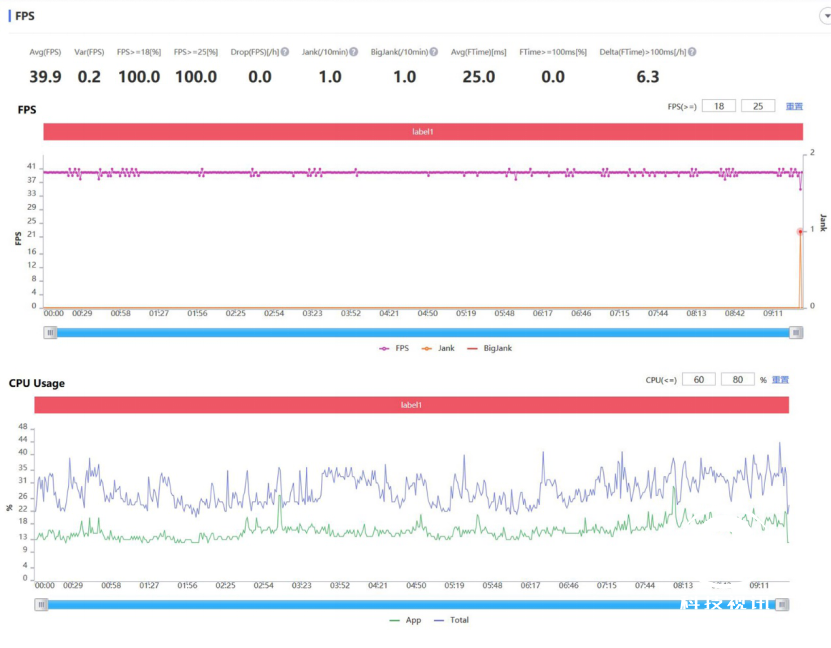Click the blue CPU time range bar
Viewport: 831px width, 648px height.
[x=411, y=605]
